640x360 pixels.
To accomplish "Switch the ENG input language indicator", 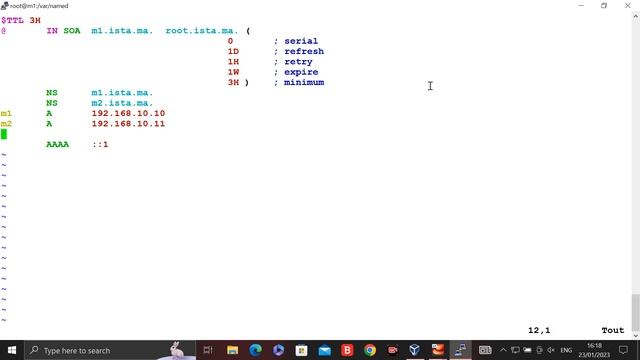I will click(566, 350).
